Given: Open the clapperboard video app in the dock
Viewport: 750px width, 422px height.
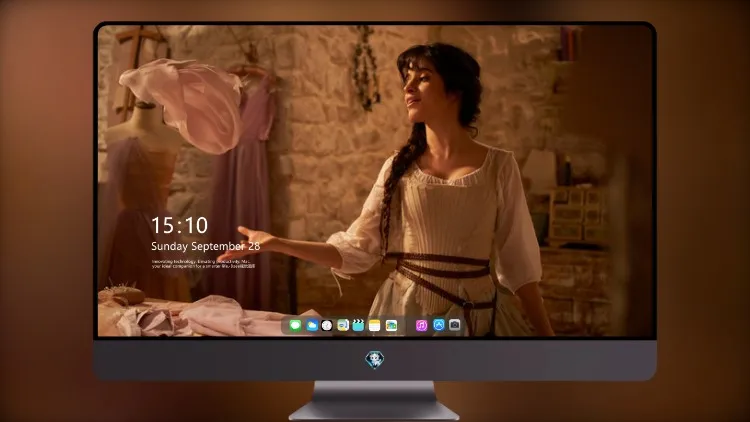Looking at the screenshot, I should 358,326.
